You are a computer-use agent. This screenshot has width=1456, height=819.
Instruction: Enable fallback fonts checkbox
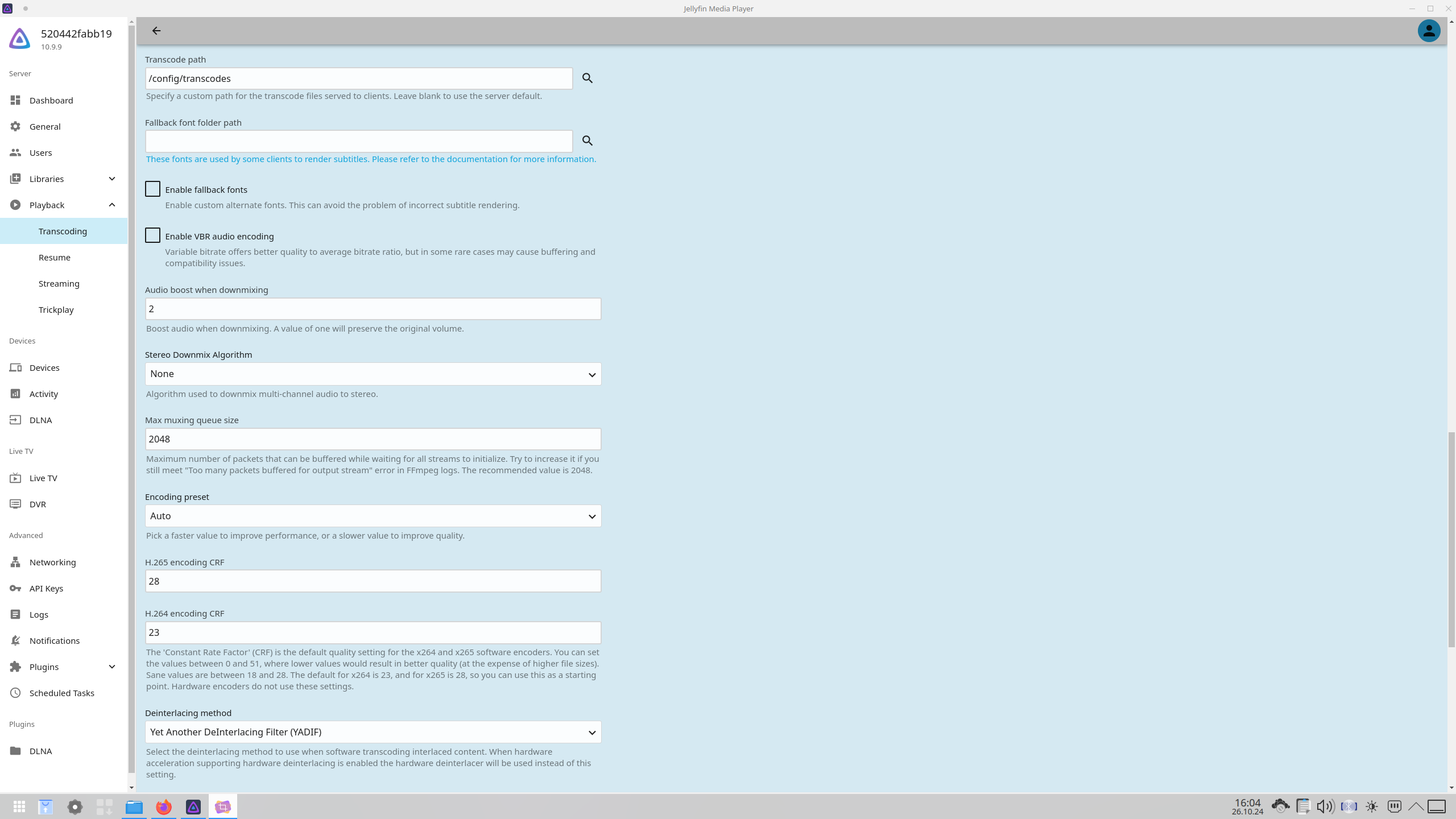152,189
